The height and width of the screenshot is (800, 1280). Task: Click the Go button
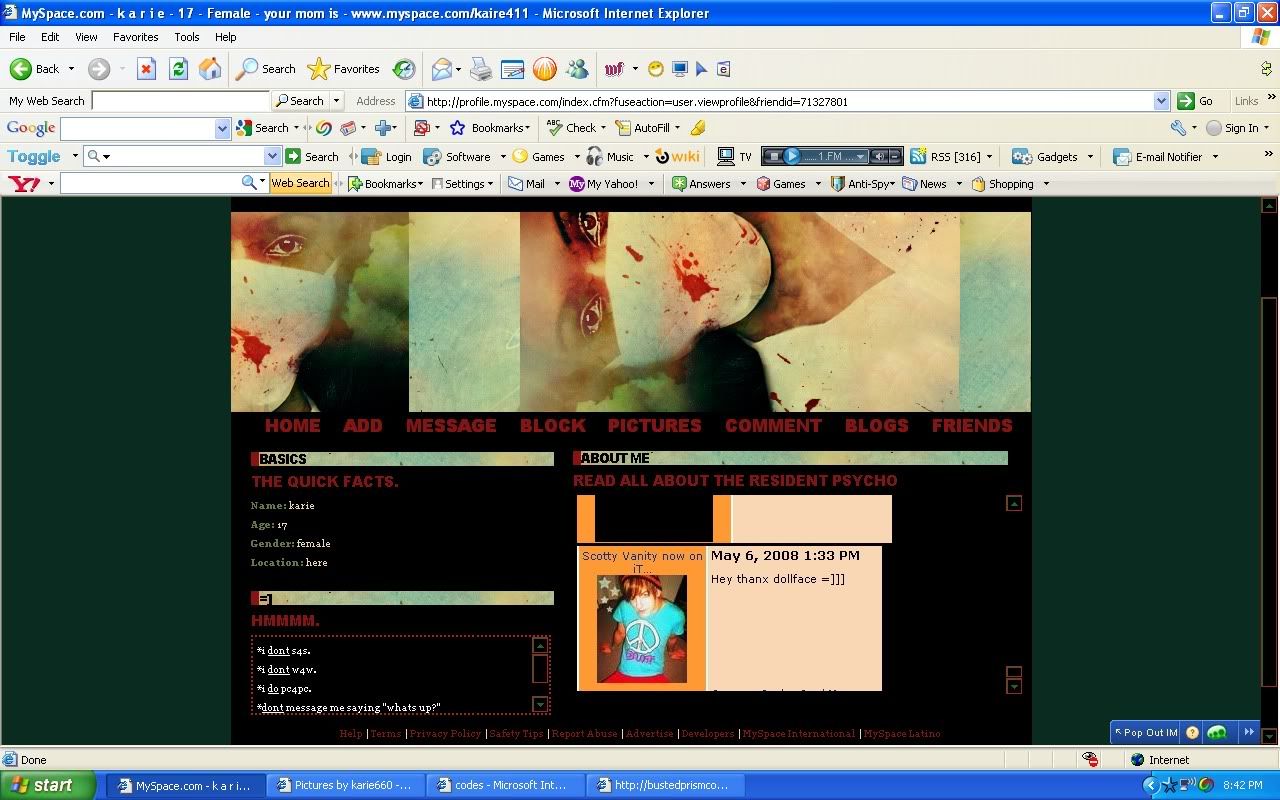(1196, 101)
